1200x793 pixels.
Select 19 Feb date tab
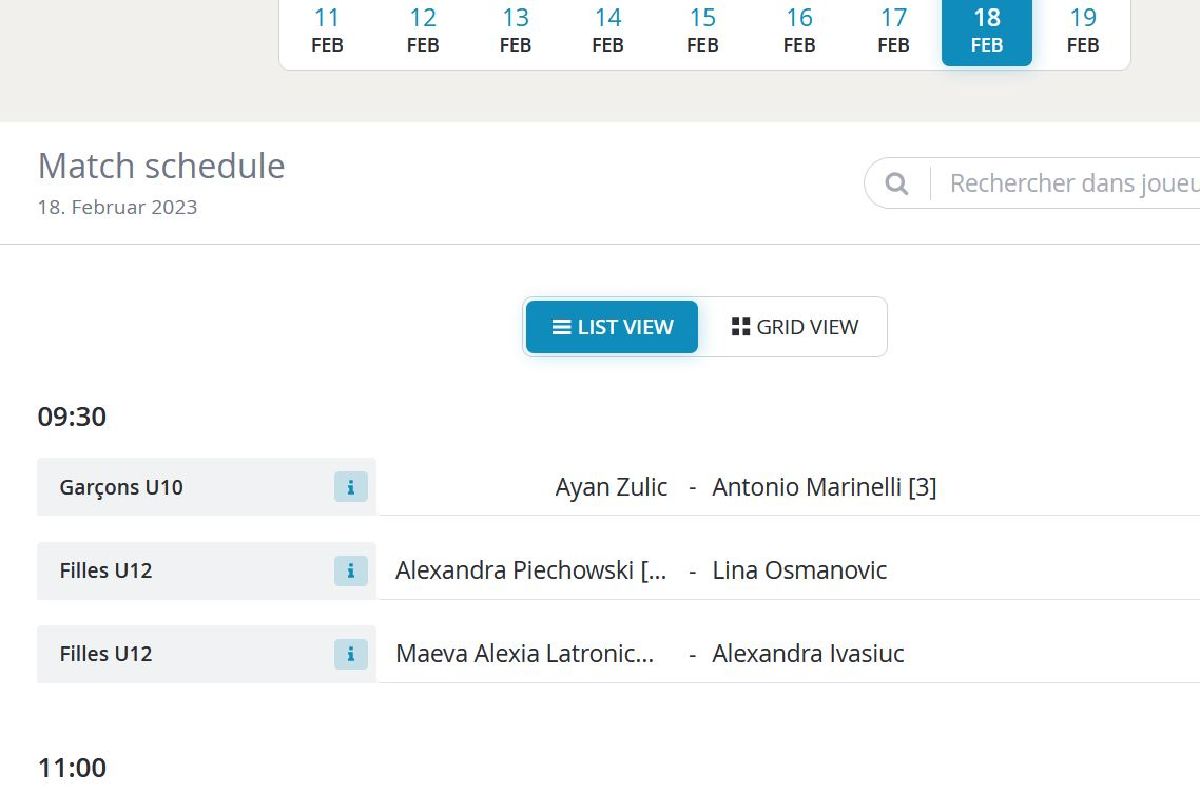(1083, 30)
